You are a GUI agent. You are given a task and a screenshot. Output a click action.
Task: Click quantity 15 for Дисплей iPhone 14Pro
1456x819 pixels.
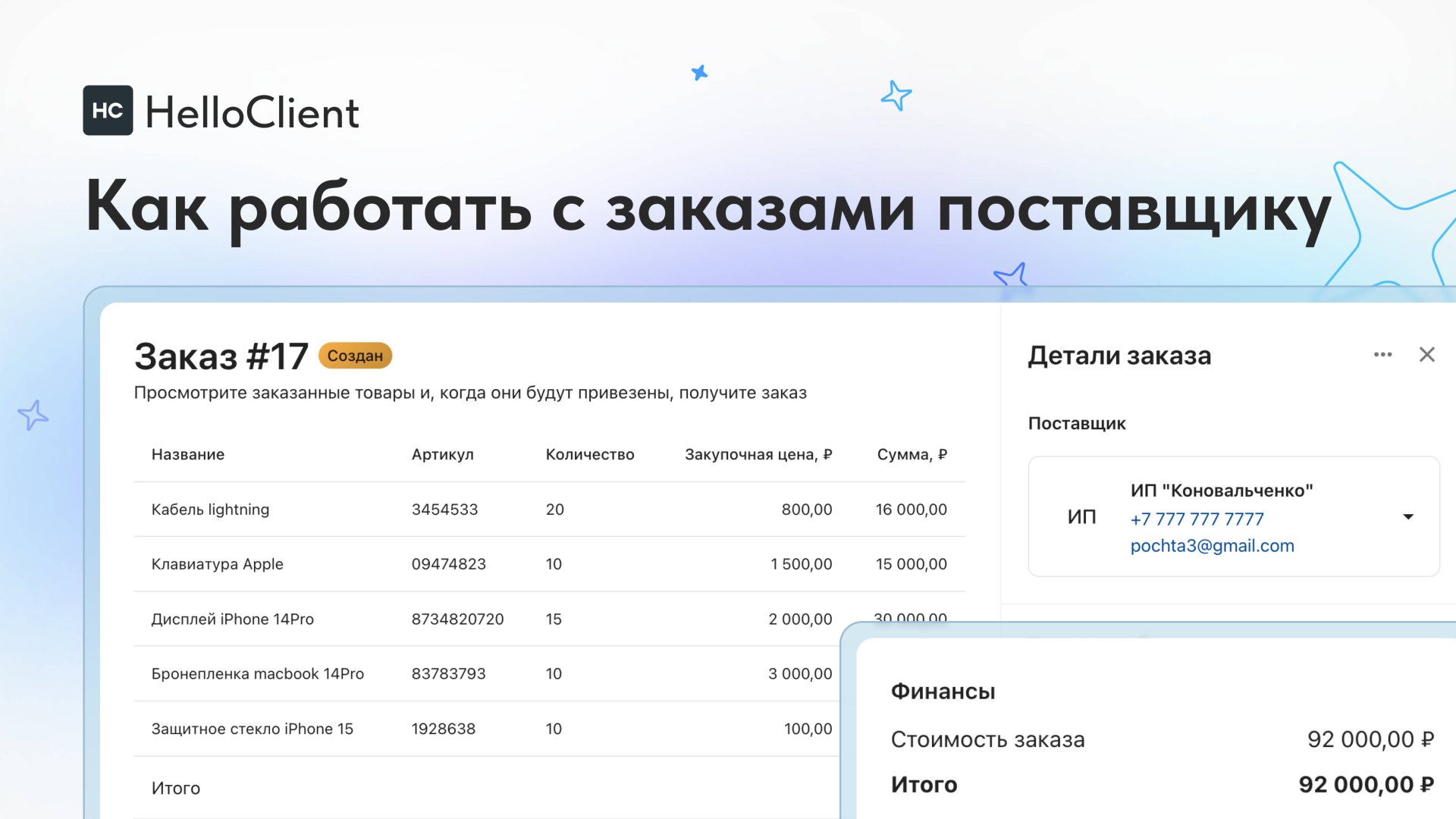[554, 620]
